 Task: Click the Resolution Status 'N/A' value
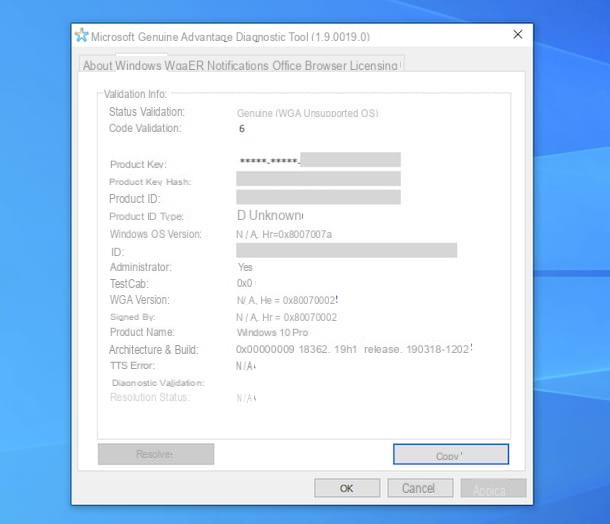(245, 398)
